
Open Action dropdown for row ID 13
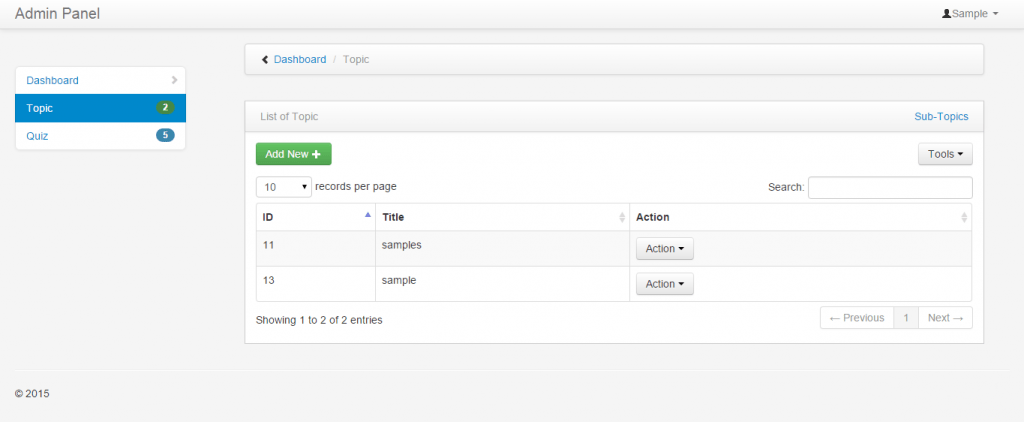664,284
